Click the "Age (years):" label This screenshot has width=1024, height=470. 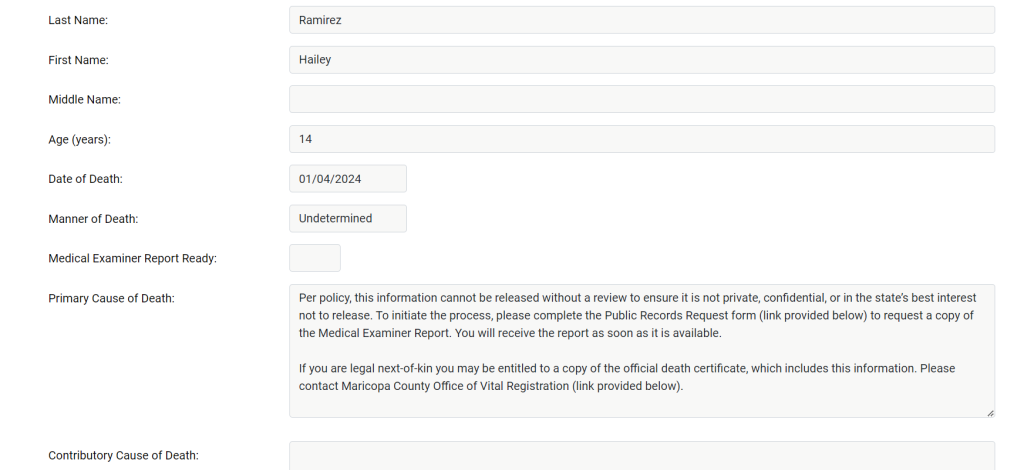79,139
